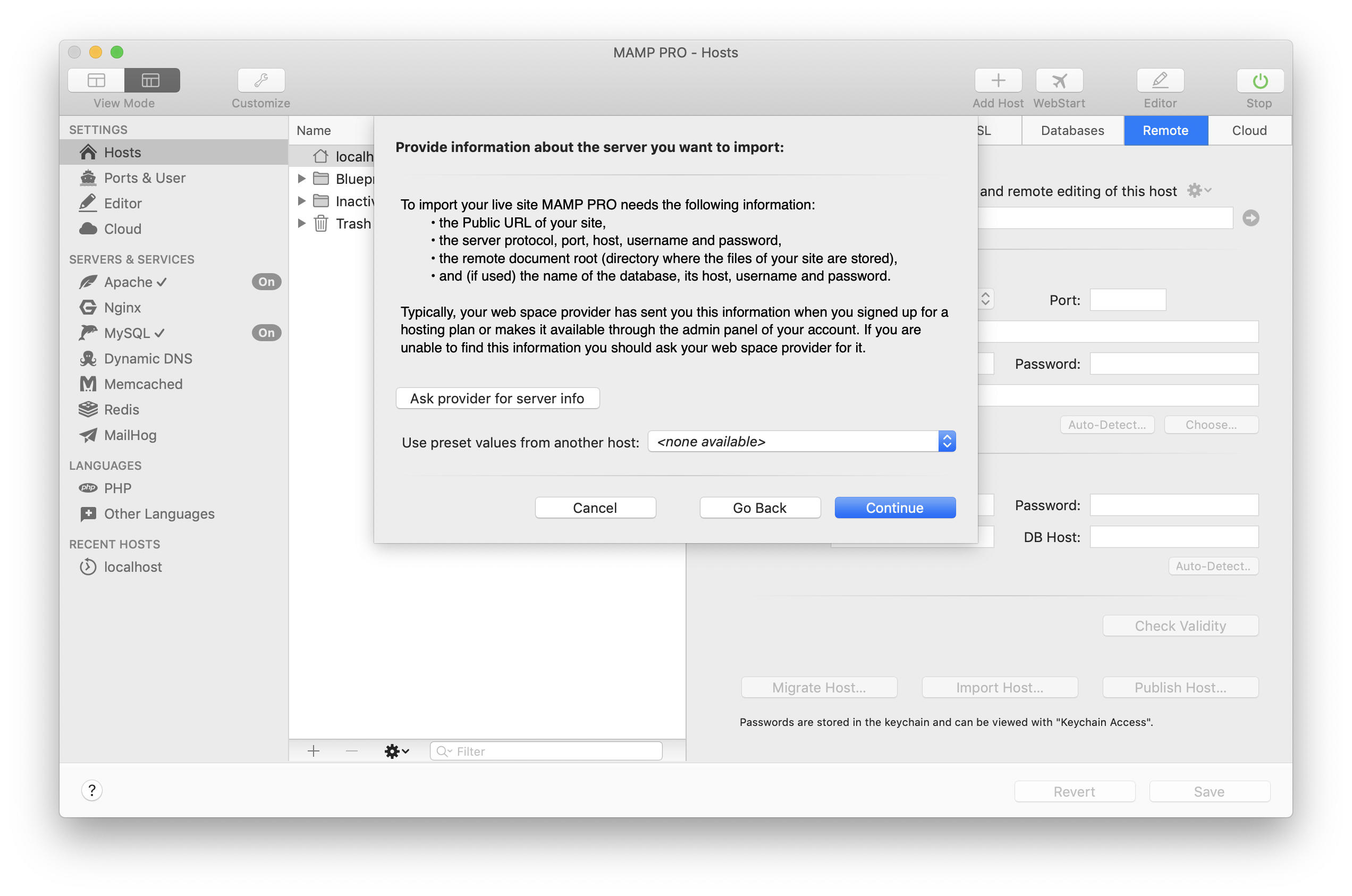1352x896 pixels.
Task: Click inside the Filter search field
Action: pyautogui.click(x=545, y=751)
